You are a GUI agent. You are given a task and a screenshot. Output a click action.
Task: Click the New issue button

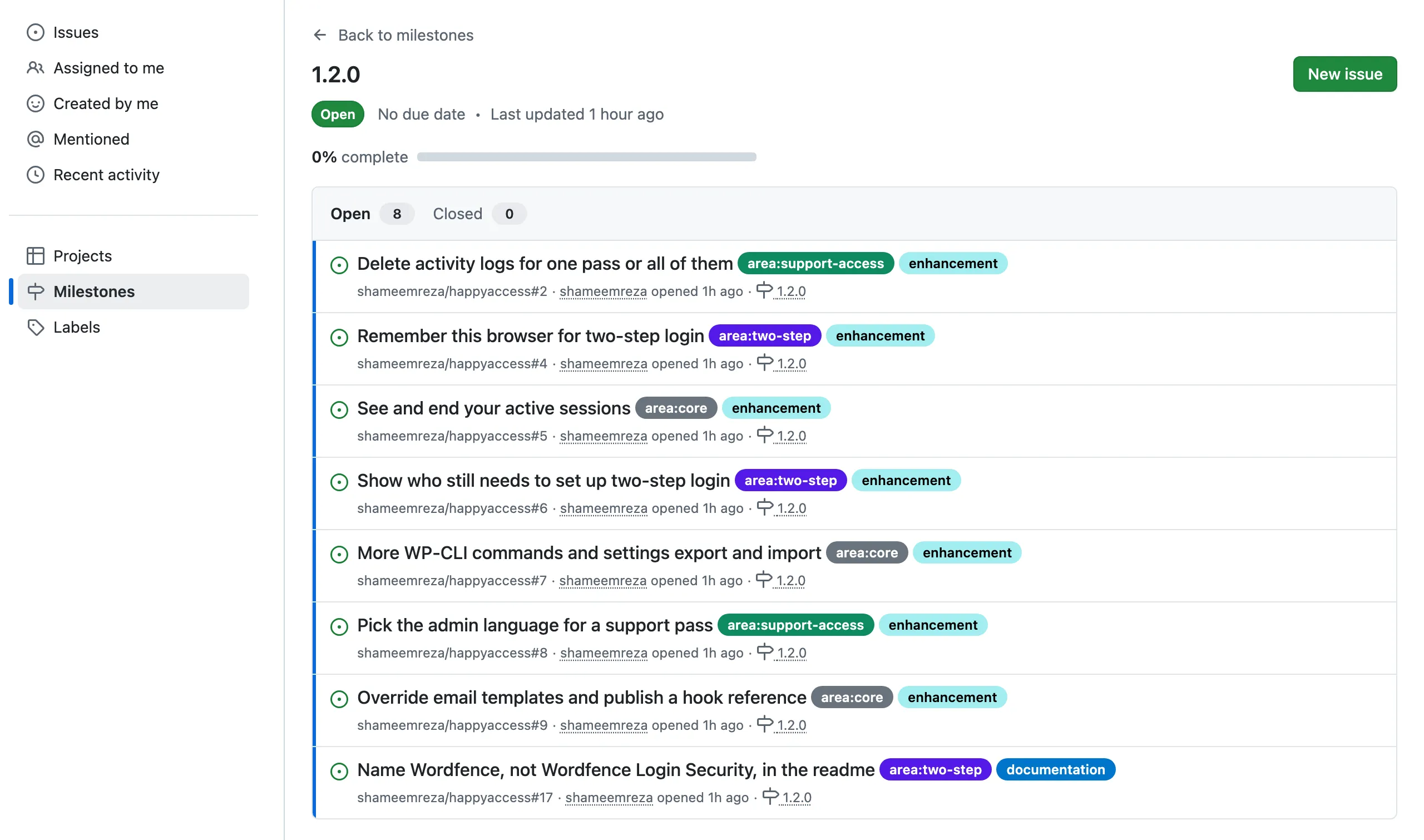pyautogui.click(x=1345, y=74)
